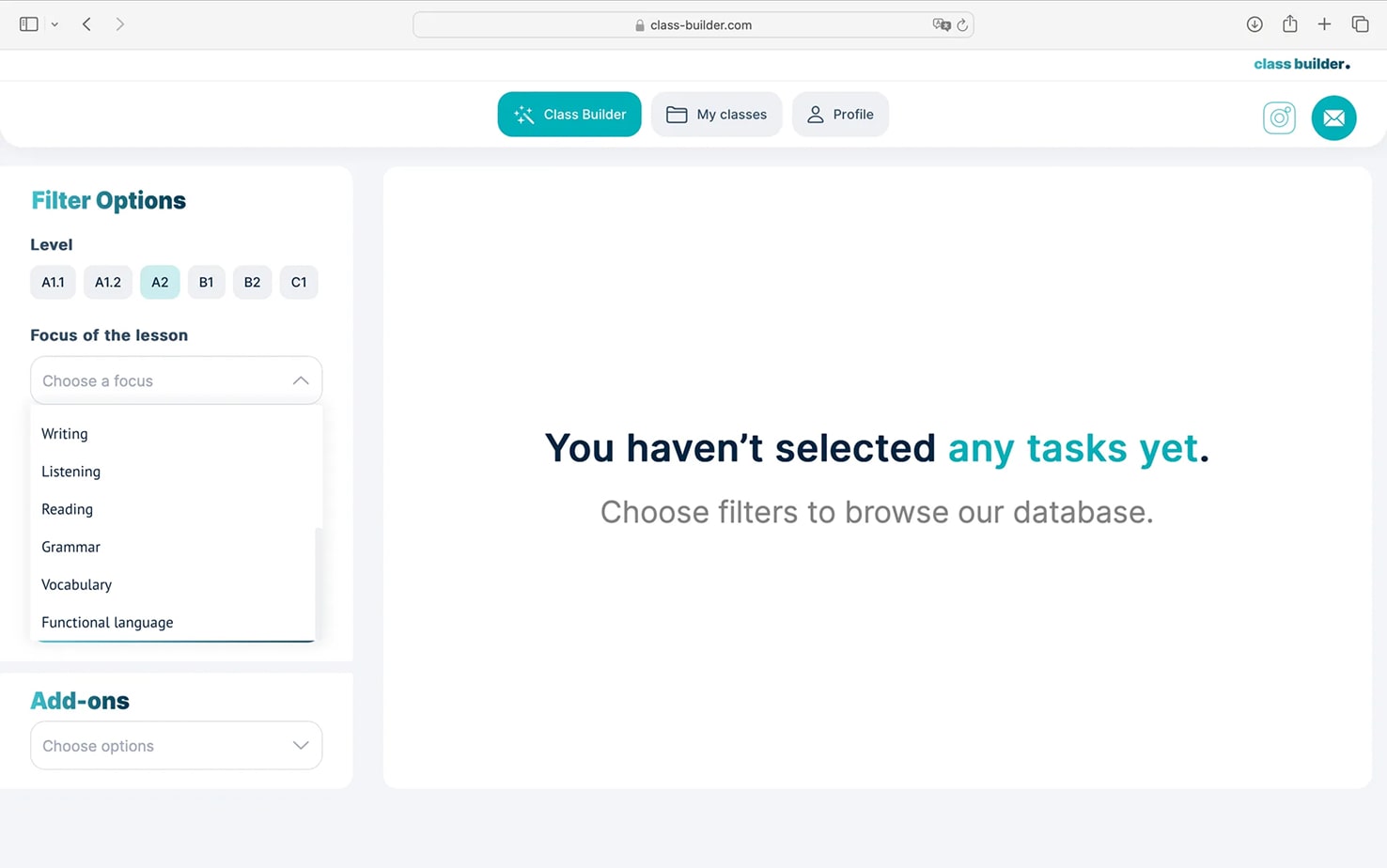Select the C1 level option
Image resolution: width=1387 pixels, height=868 pixels.
299,282
